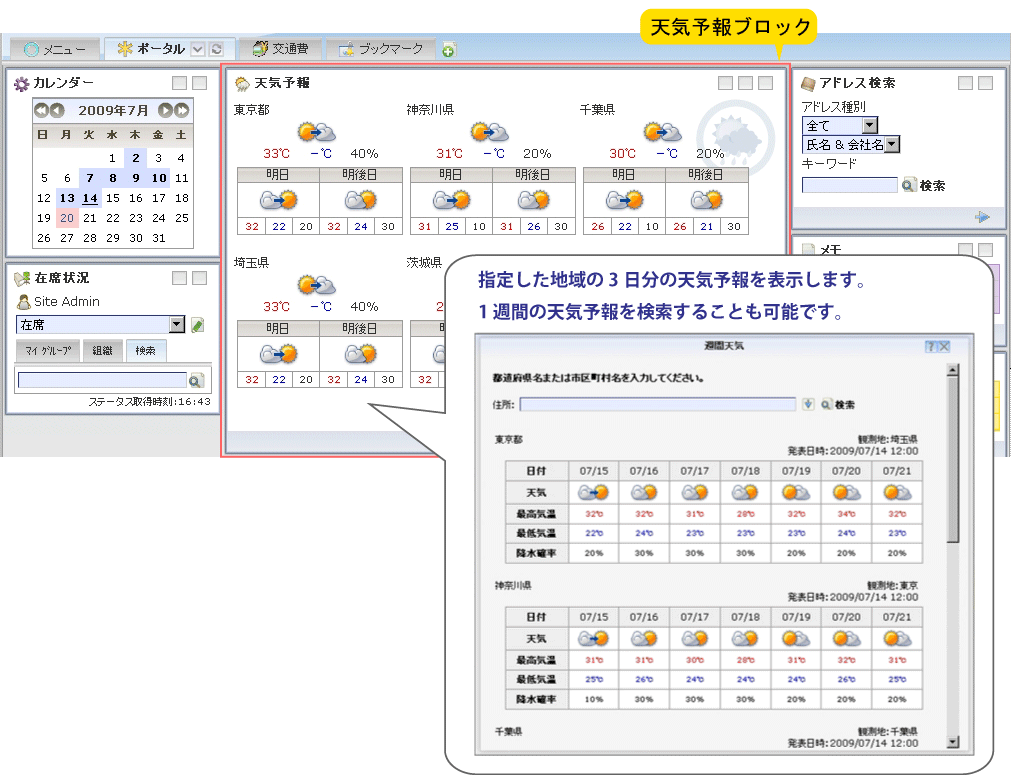Click the アドレス検索 book icon

click(x=808, y=83)
